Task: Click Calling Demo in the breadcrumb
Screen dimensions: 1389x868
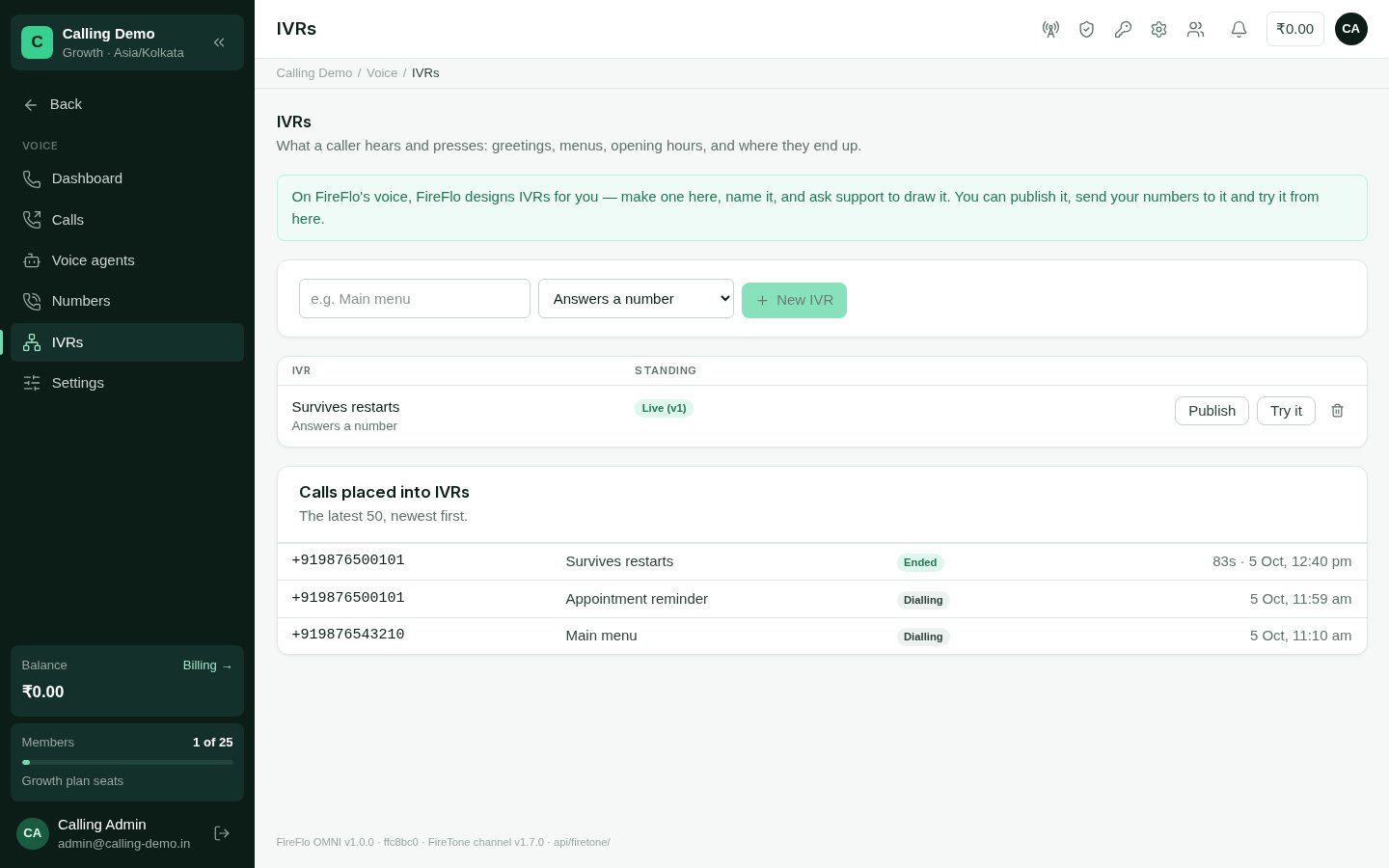Action: 314,73
